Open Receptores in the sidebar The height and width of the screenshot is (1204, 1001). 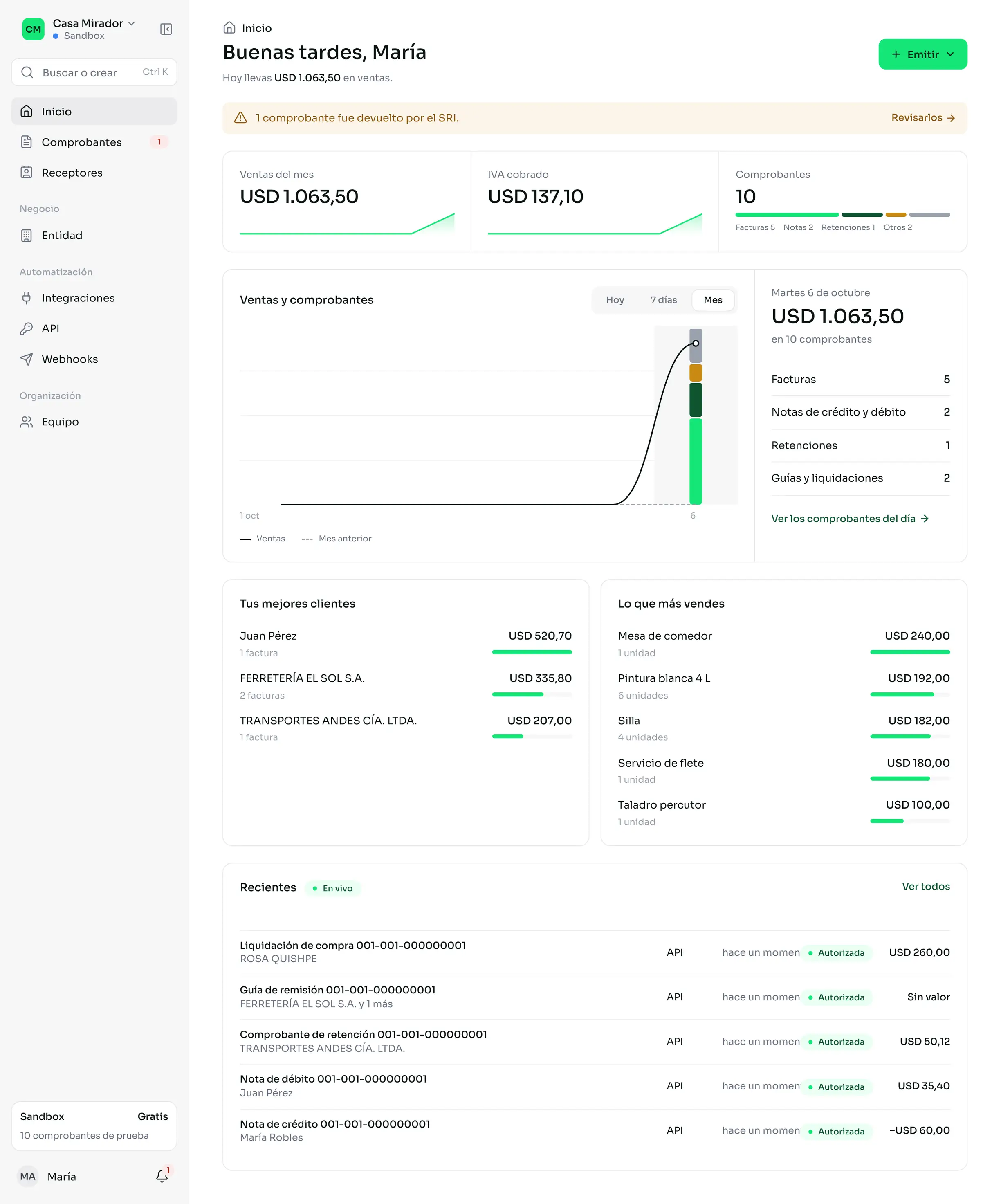(x=94, y=173)
